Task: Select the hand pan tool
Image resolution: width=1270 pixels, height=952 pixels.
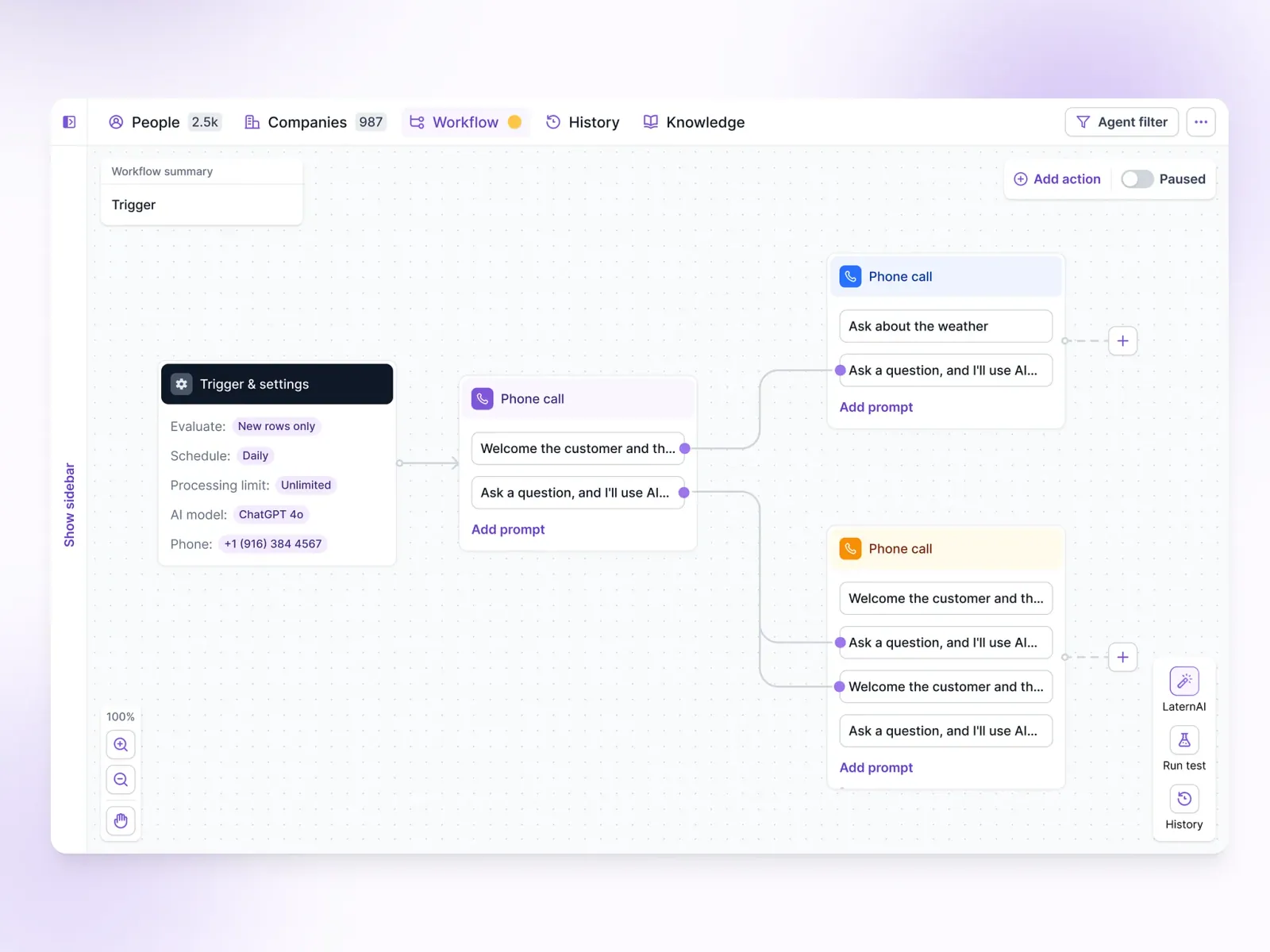Action: coord(121,821)
